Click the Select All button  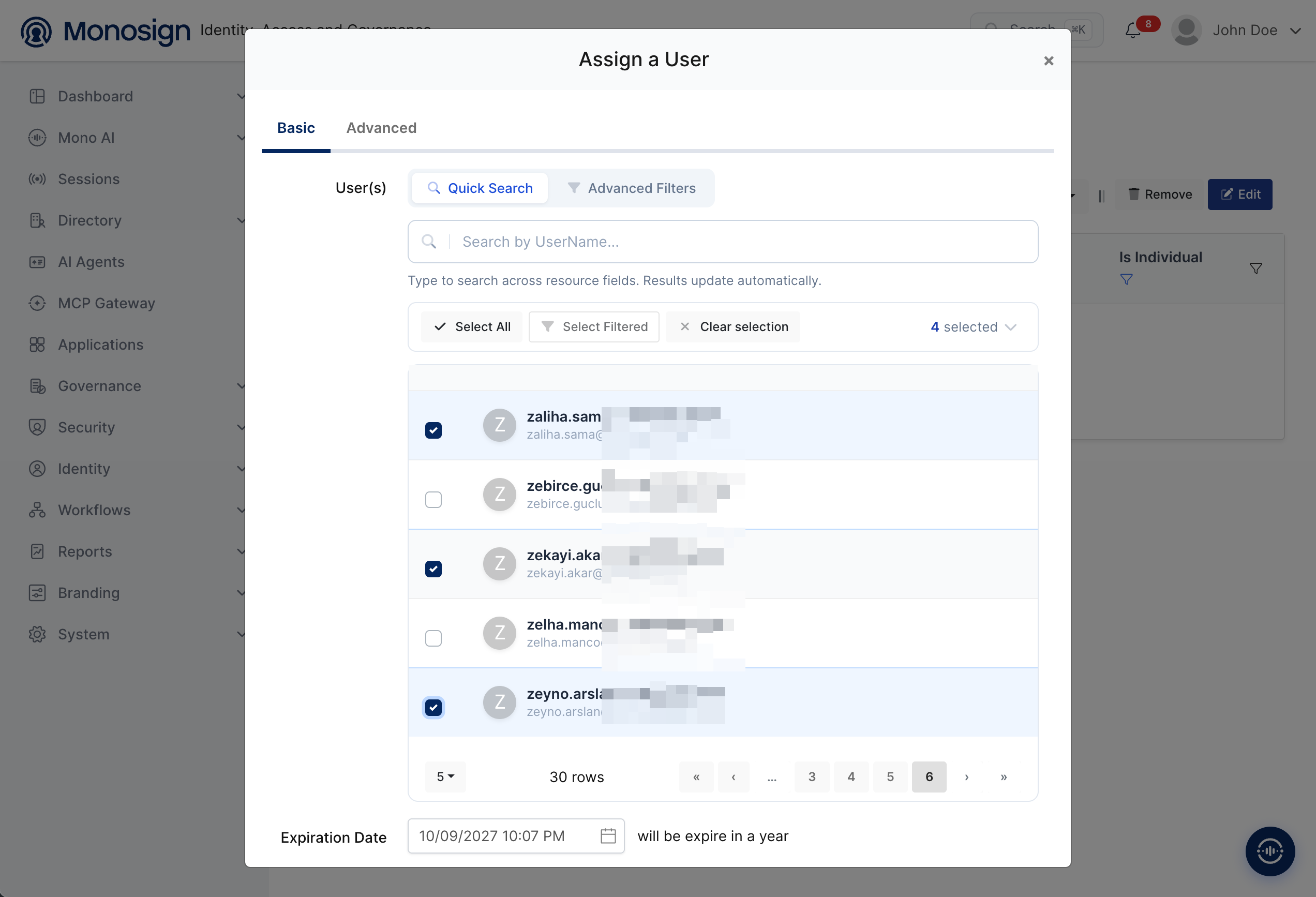point(472,327)
